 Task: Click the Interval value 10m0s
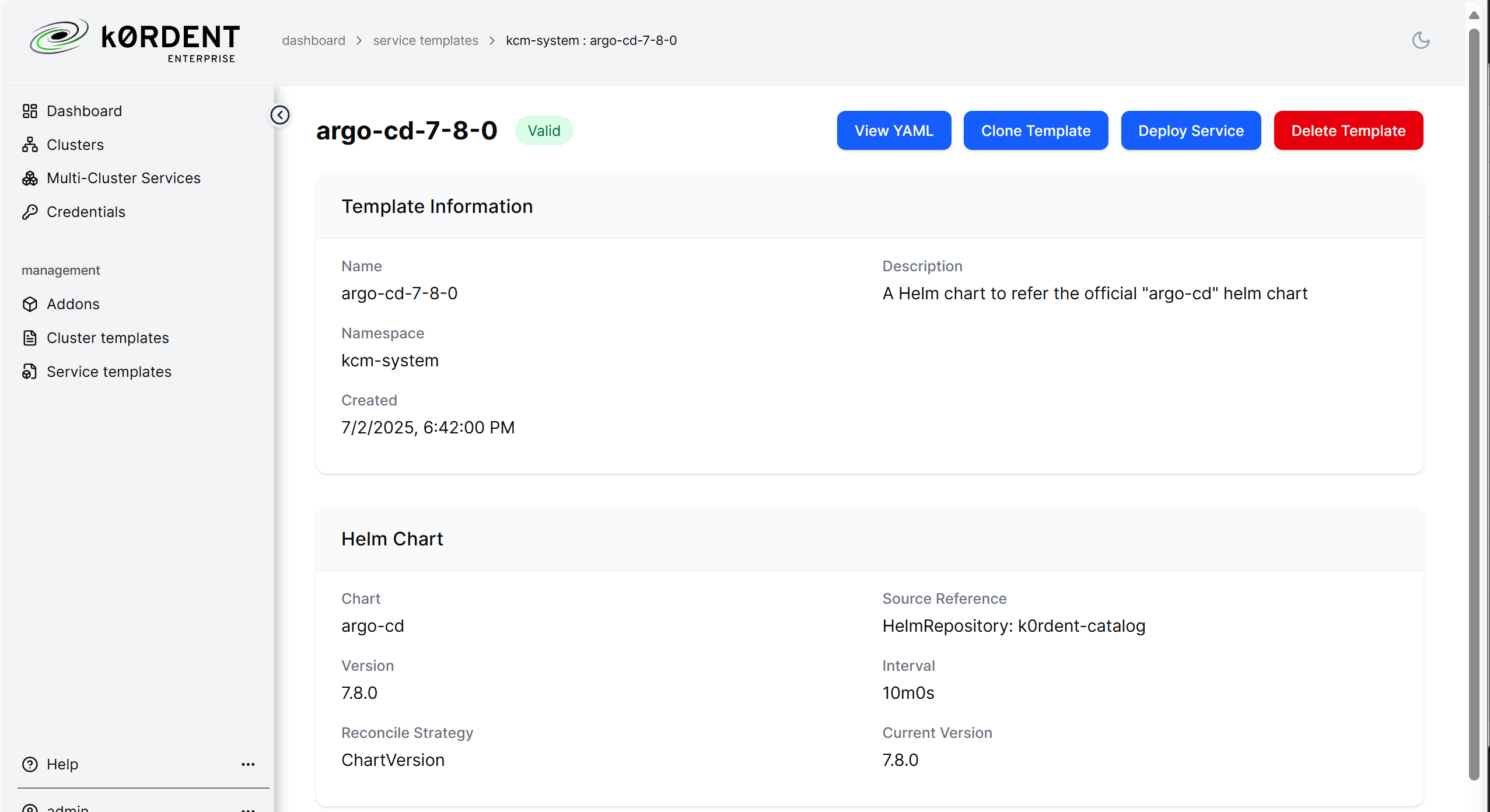coord(908,693)
